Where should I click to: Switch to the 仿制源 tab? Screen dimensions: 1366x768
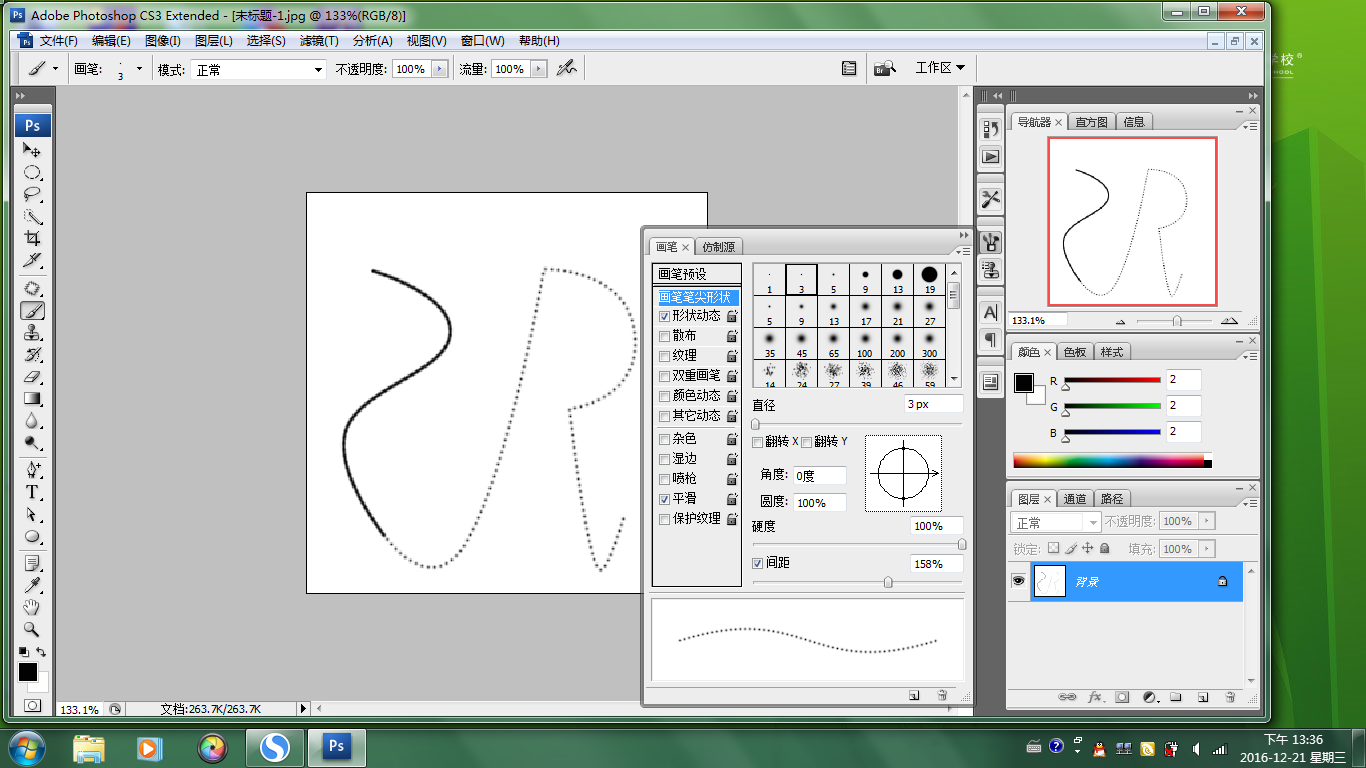coord(718,247)
